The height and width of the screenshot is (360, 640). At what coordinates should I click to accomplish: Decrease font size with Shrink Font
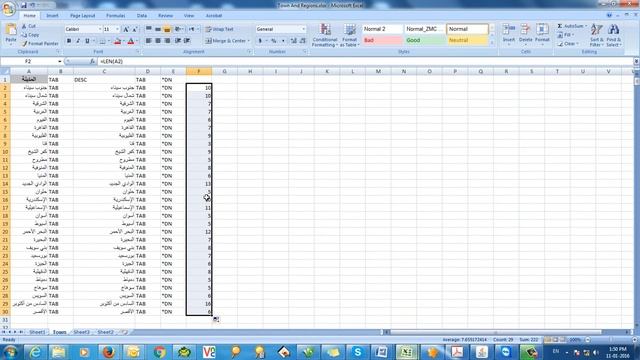(135, 29)
